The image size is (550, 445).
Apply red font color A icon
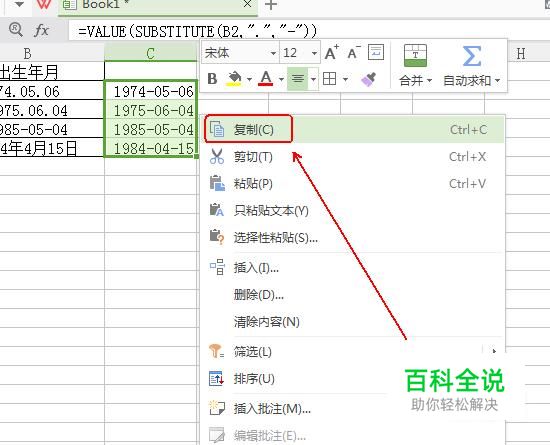pos(266,79)
